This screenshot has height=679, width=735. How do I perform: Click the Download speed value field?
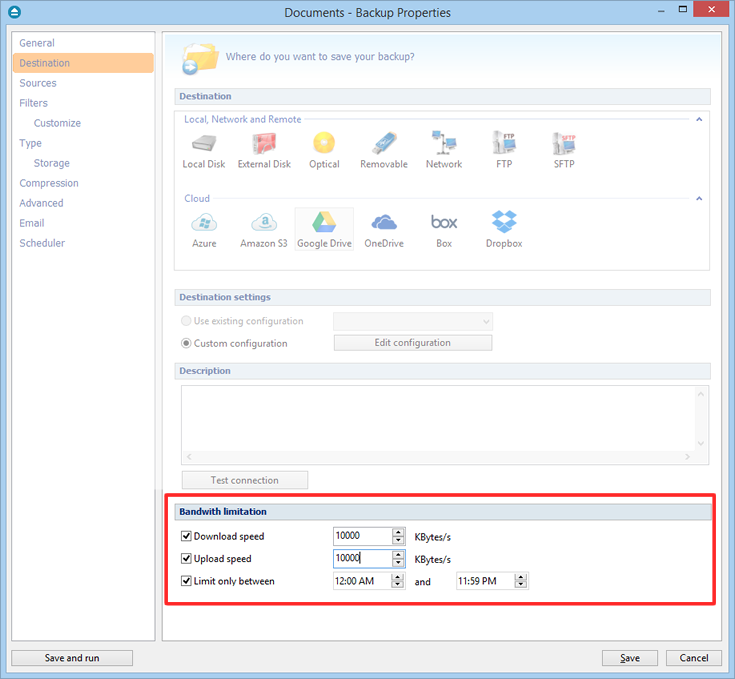pos(363,536)
